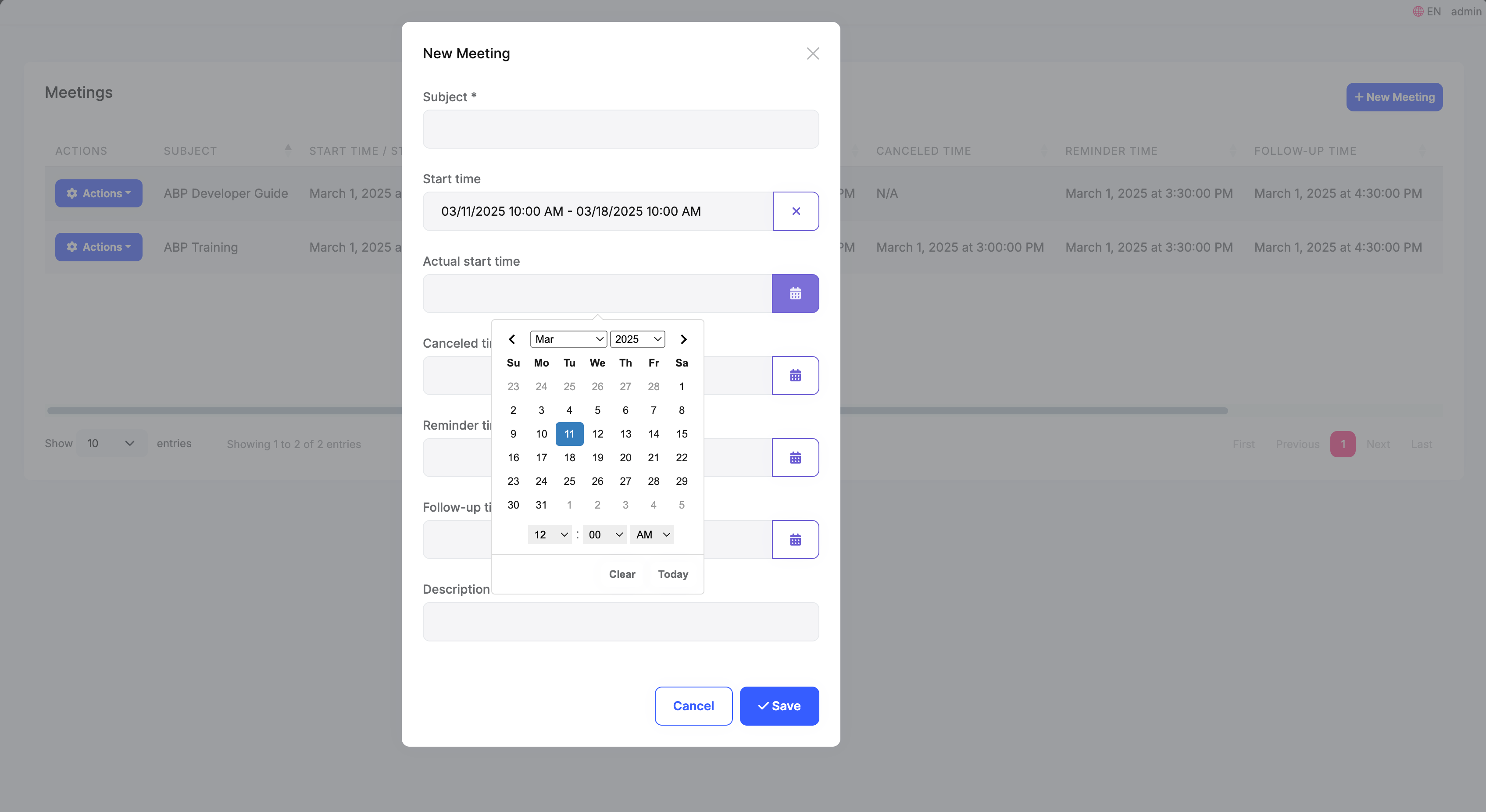Expand the hour dropdown showing 12
This screenshot has height=812, width=1486.
pyautogui.click(x=549, y=534)
